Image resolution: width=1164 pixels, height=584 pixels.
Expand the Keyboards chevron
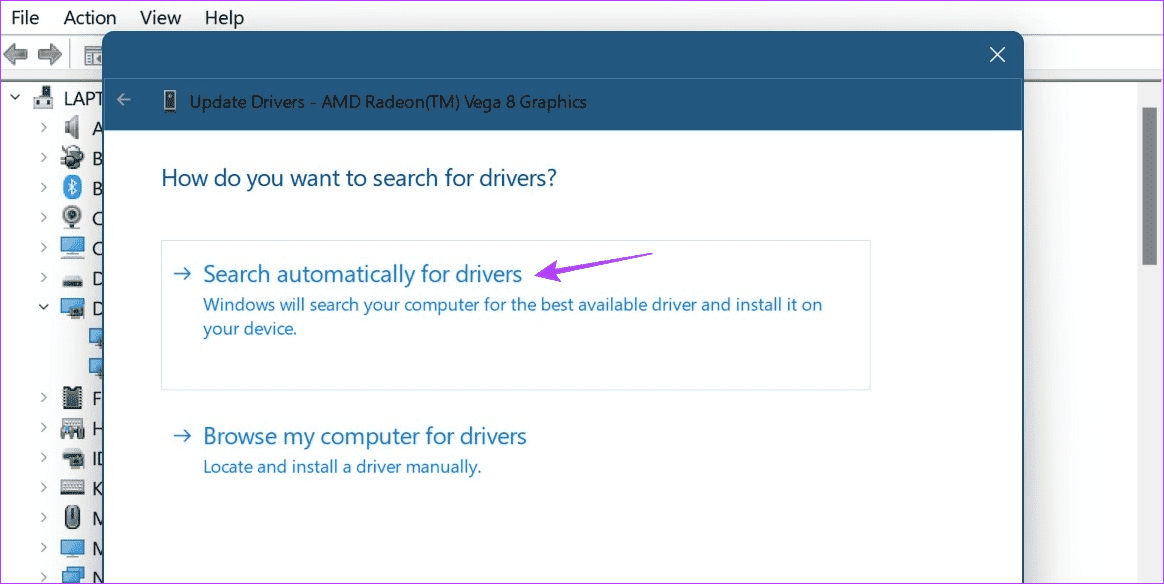point(44,488)
